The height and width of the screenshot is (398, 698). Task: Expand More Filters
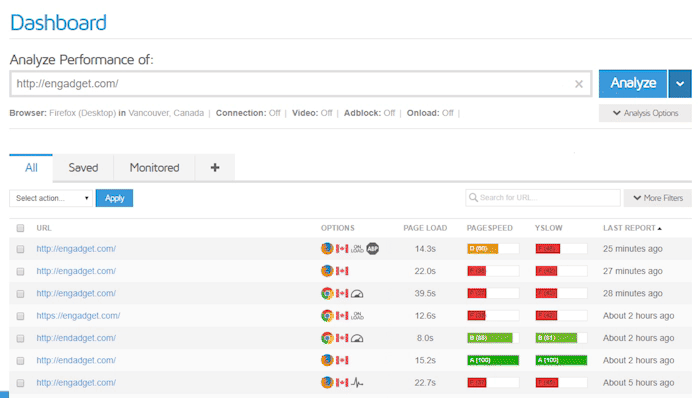pyautogui.click(x=658, y=198)
